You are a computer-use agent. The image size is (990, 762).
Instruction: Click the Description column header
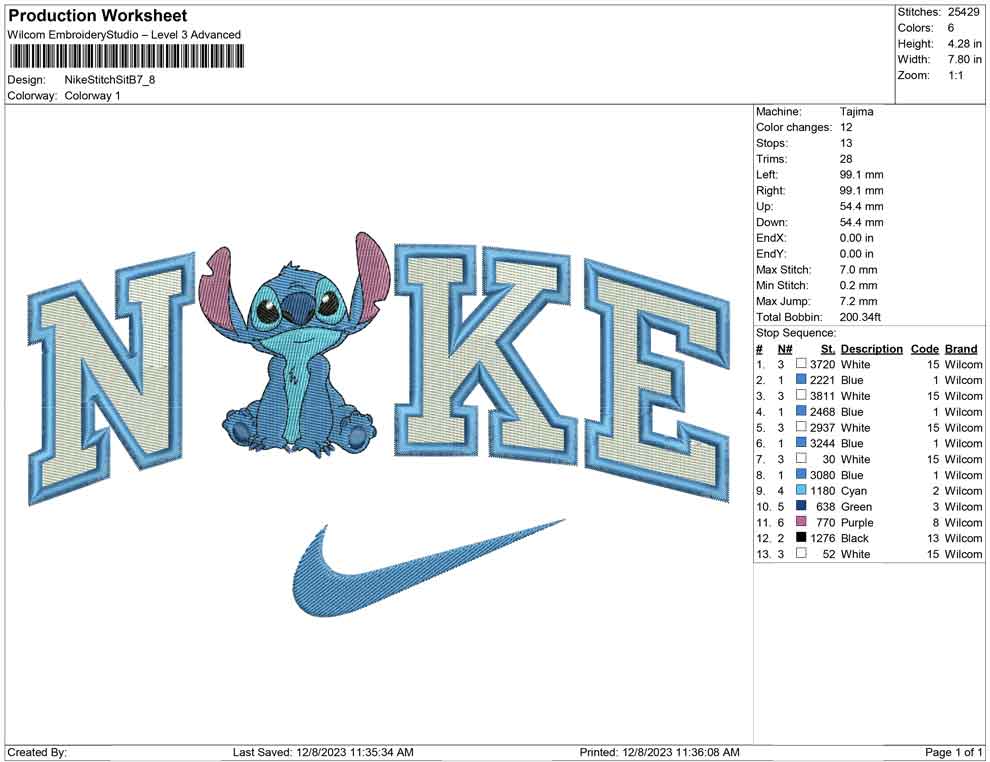[x=872, y=349]
